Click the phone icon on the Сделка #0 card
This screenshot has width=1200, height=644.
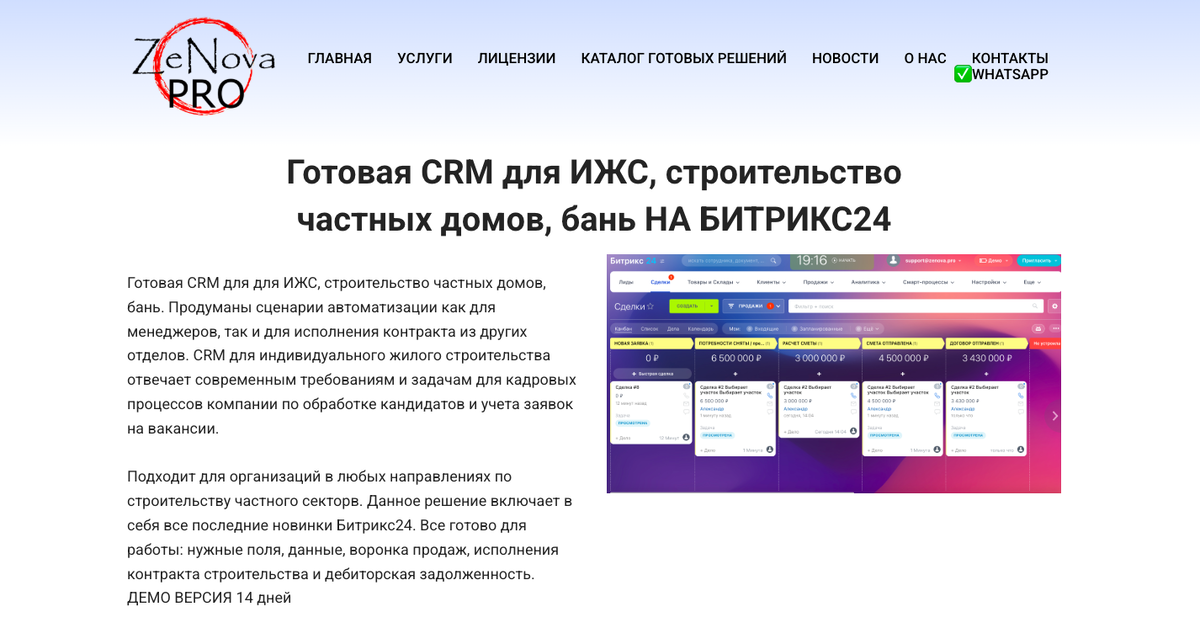pos(686,395)
